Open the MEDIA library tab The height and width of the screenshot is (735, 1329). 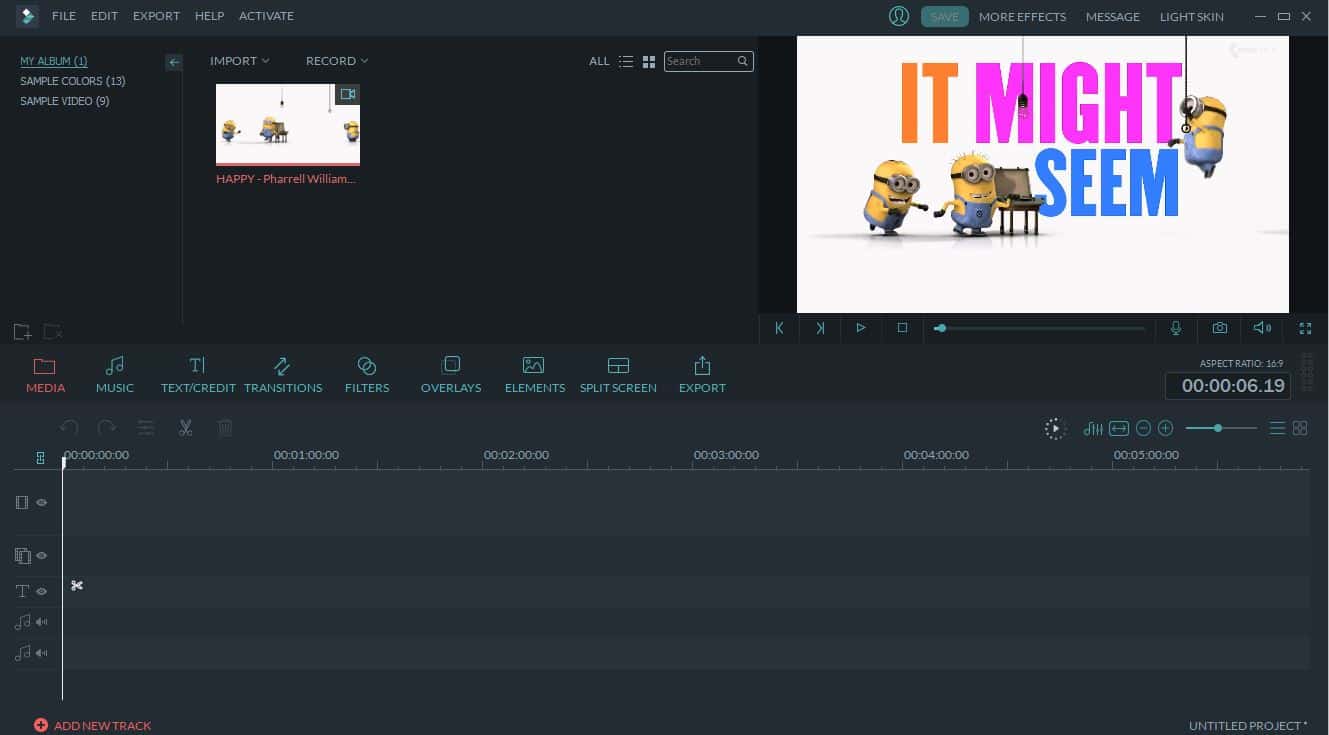45,375
